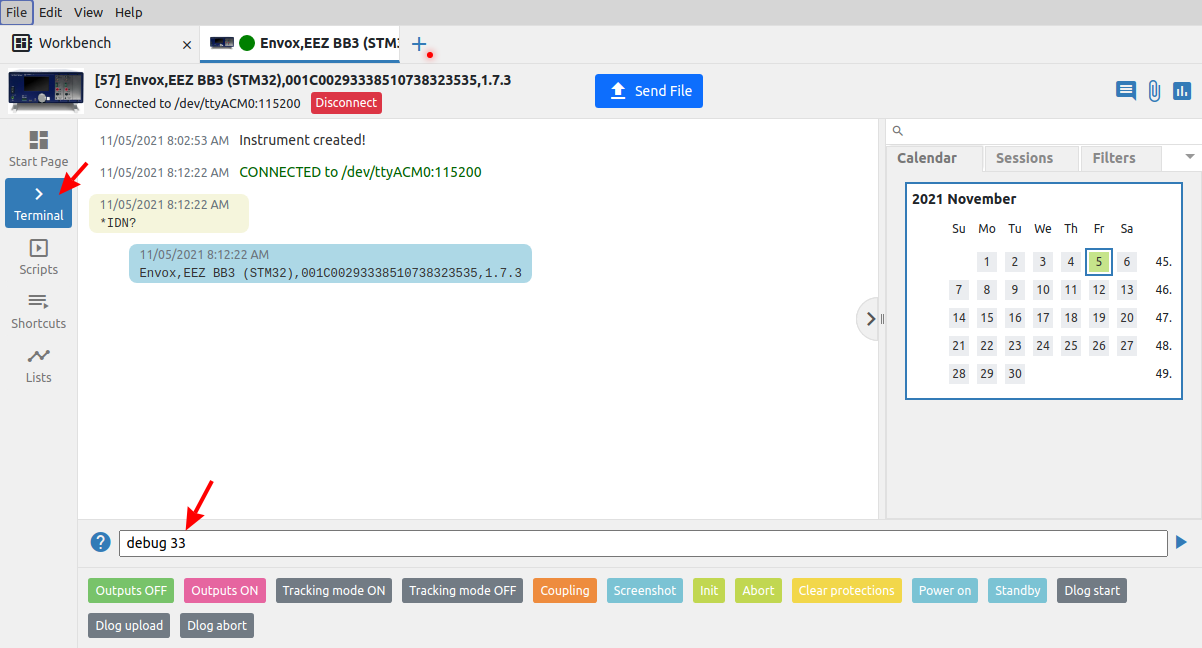Switch to the Sessions tab

point(1024,158)
